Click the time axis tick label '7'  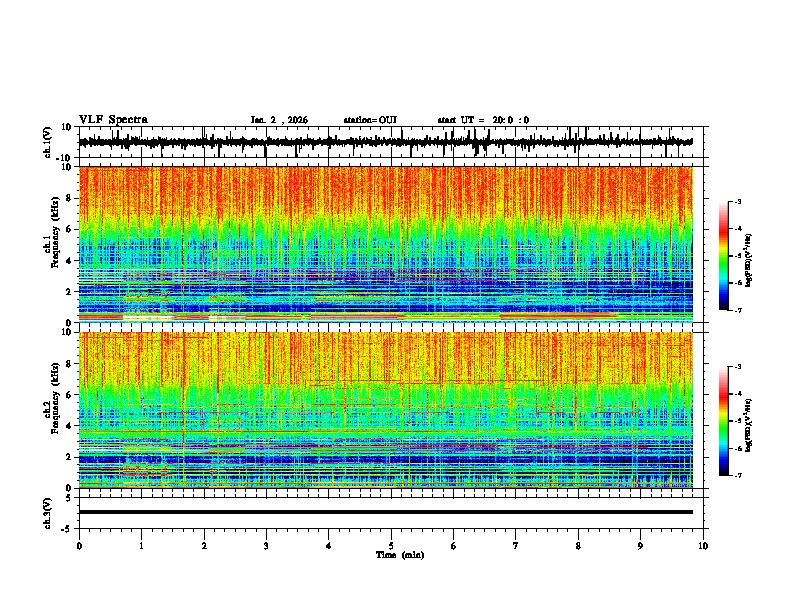tap(516, 546)
